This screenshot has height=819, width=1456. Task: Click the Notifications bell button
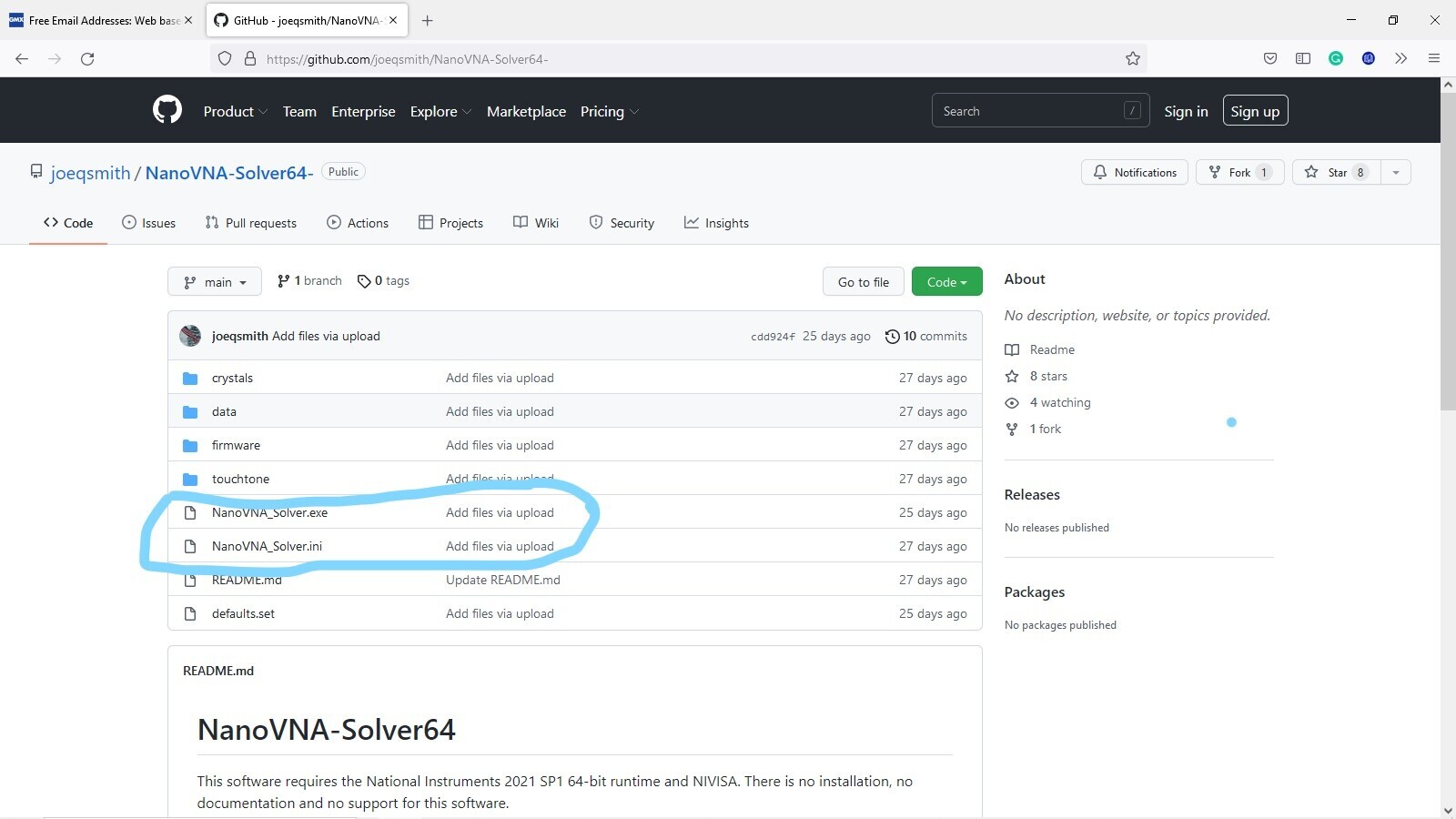click(1135, 172)
